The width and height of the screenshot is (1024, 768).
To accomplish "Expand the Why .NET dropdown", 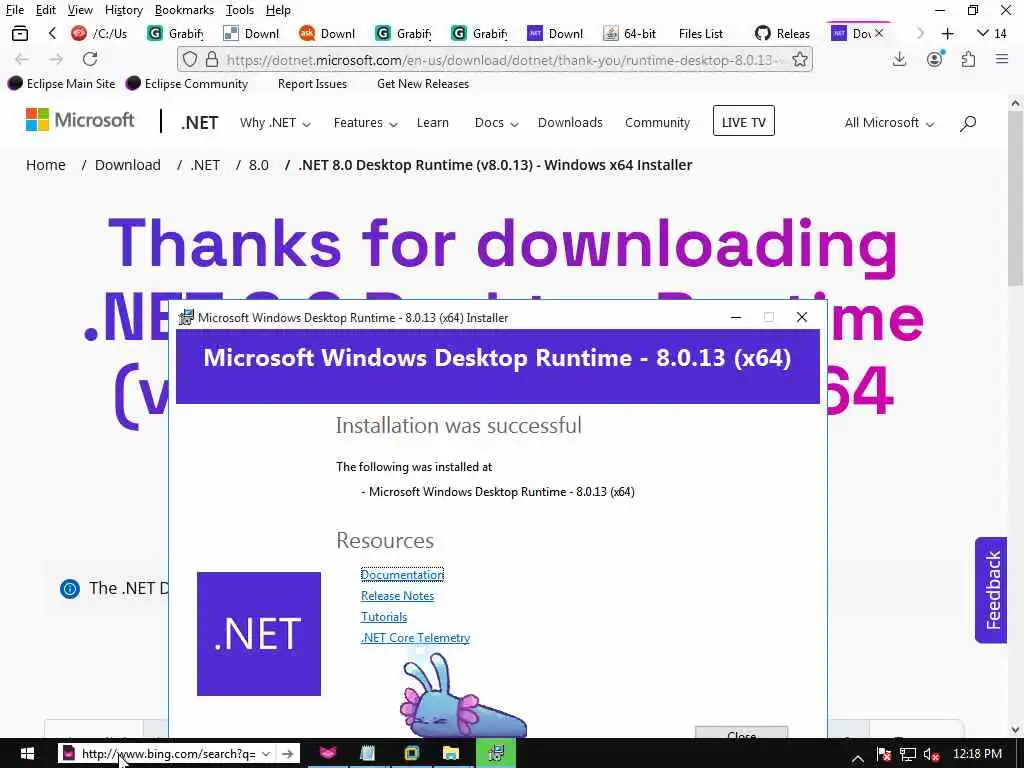I will pos(275,123).
